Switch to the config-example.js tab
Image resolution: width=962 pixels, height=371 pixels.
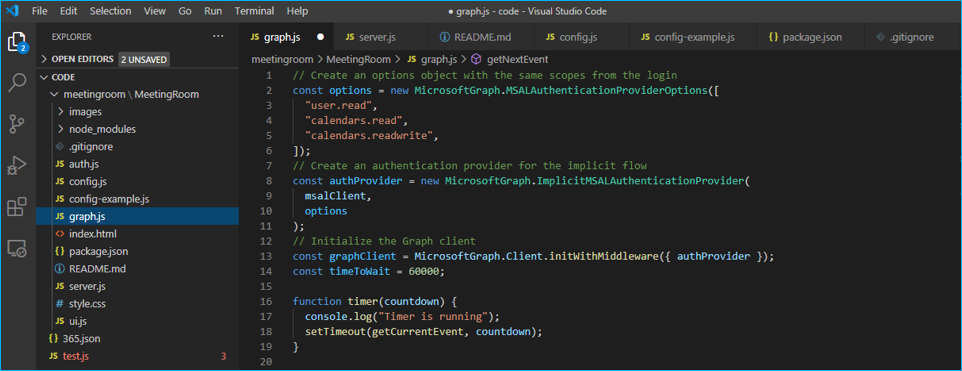click(x=693, y=37)
